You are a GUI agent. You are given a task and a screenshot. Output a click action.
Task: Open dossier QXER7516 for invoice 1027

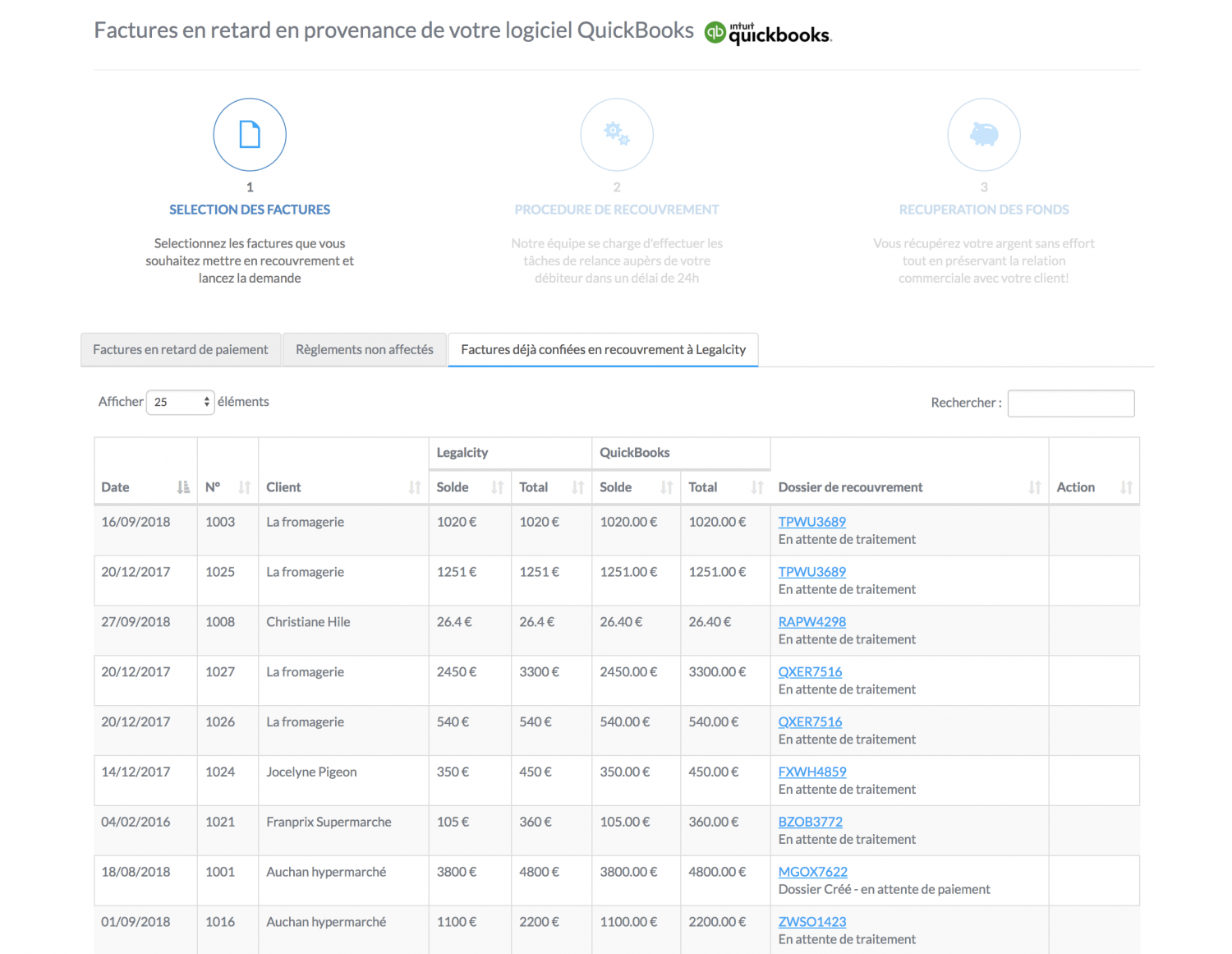tap(810, 672)
